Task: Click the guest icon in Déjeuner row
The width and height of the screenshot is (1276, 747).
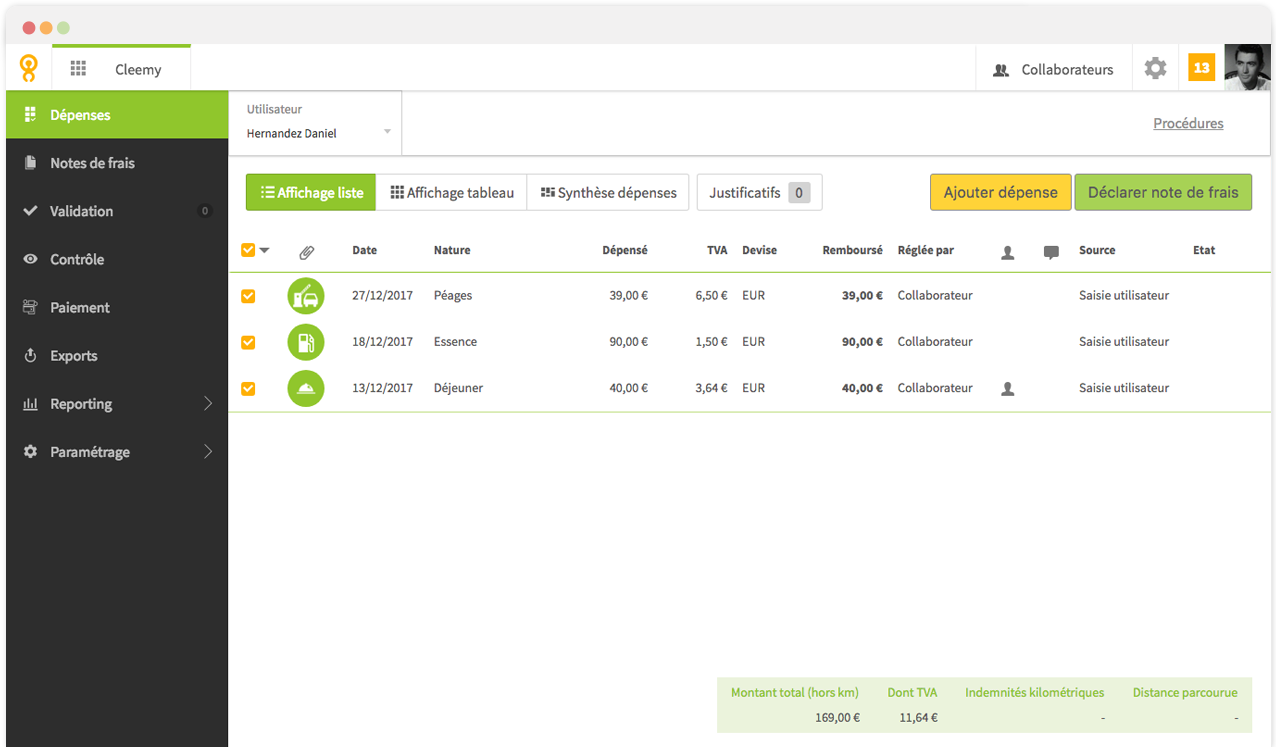Action: [x=1008, y=389]
